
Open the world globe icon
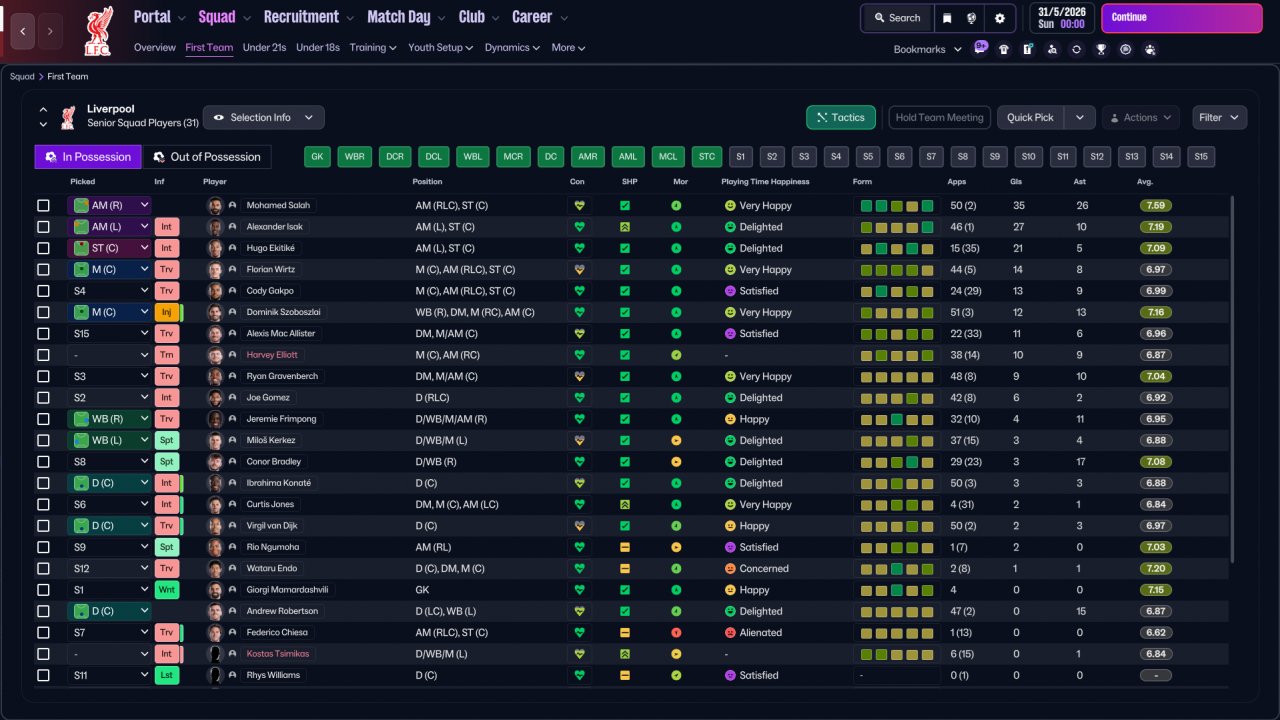pyautogui.click(x=972, y=18)
